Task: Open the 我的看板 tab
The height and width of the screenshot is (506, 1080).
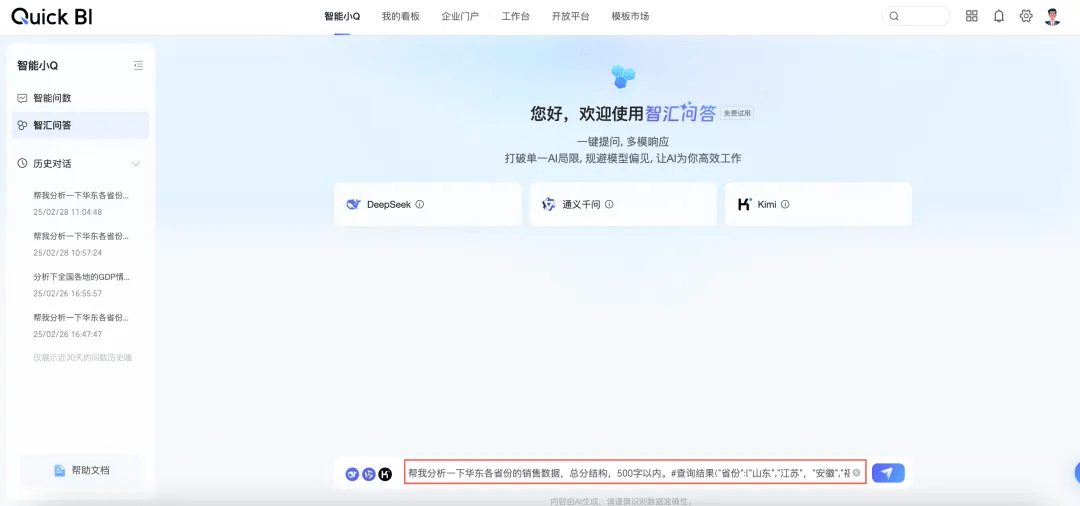Action: click(401, 17)
